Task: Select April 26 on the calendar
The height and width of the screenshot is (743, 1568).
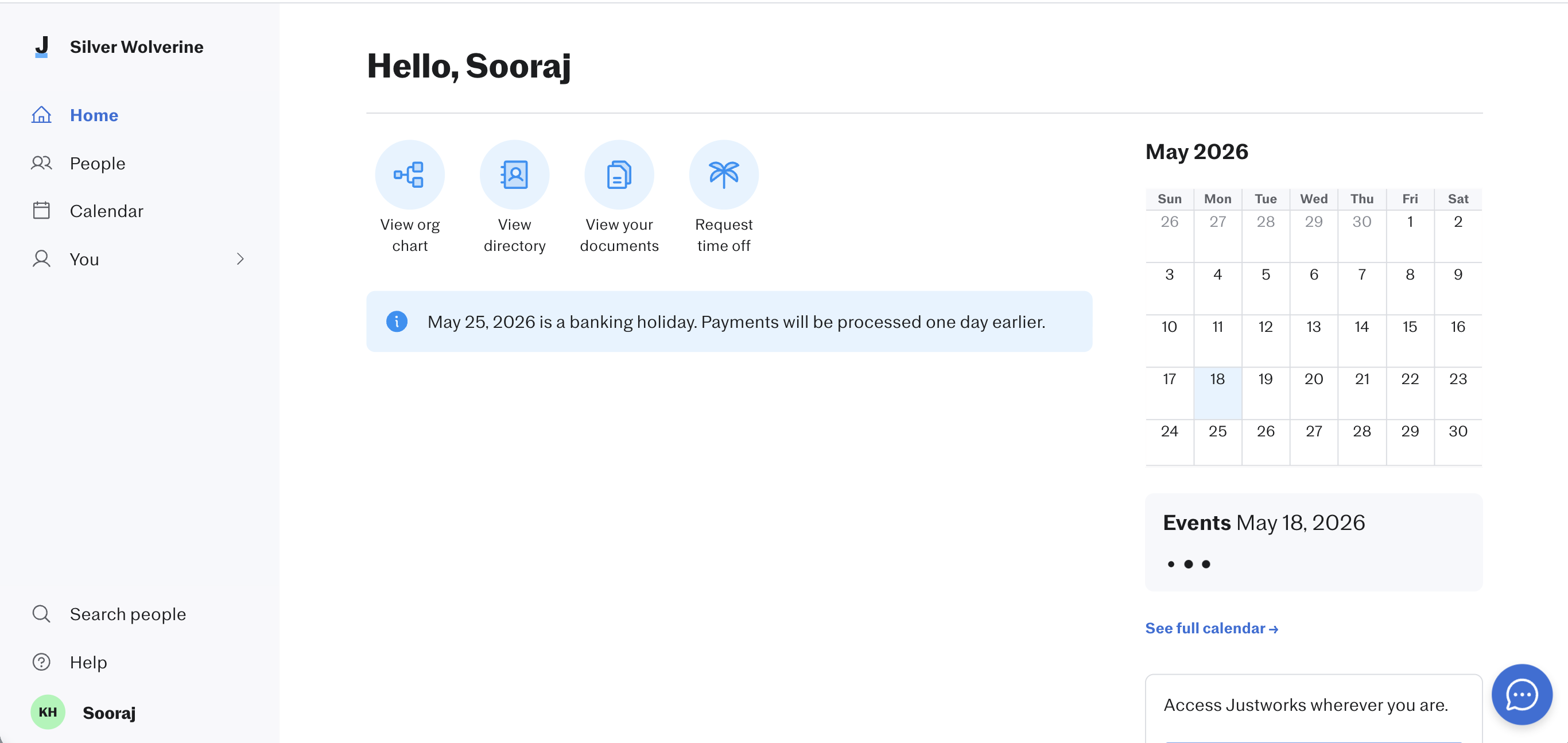Action: click(1169, 235)
